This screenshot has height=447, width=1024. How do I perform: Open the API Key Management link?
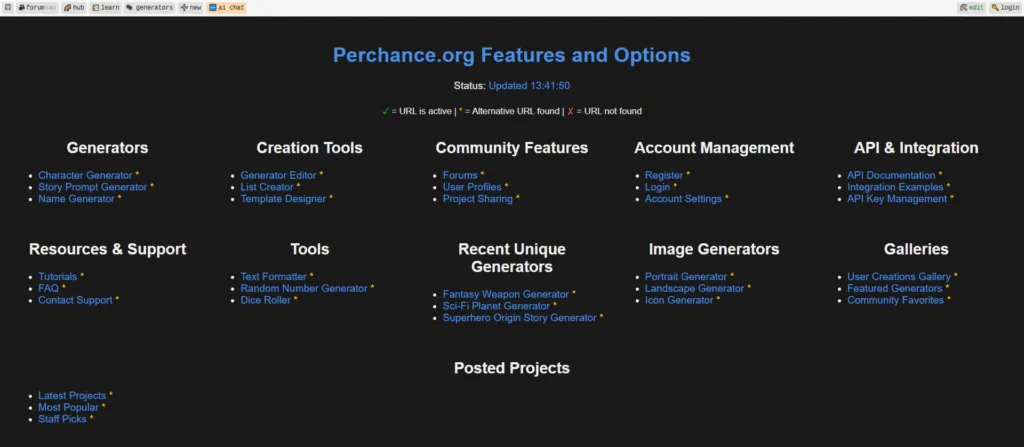[897, 199]
